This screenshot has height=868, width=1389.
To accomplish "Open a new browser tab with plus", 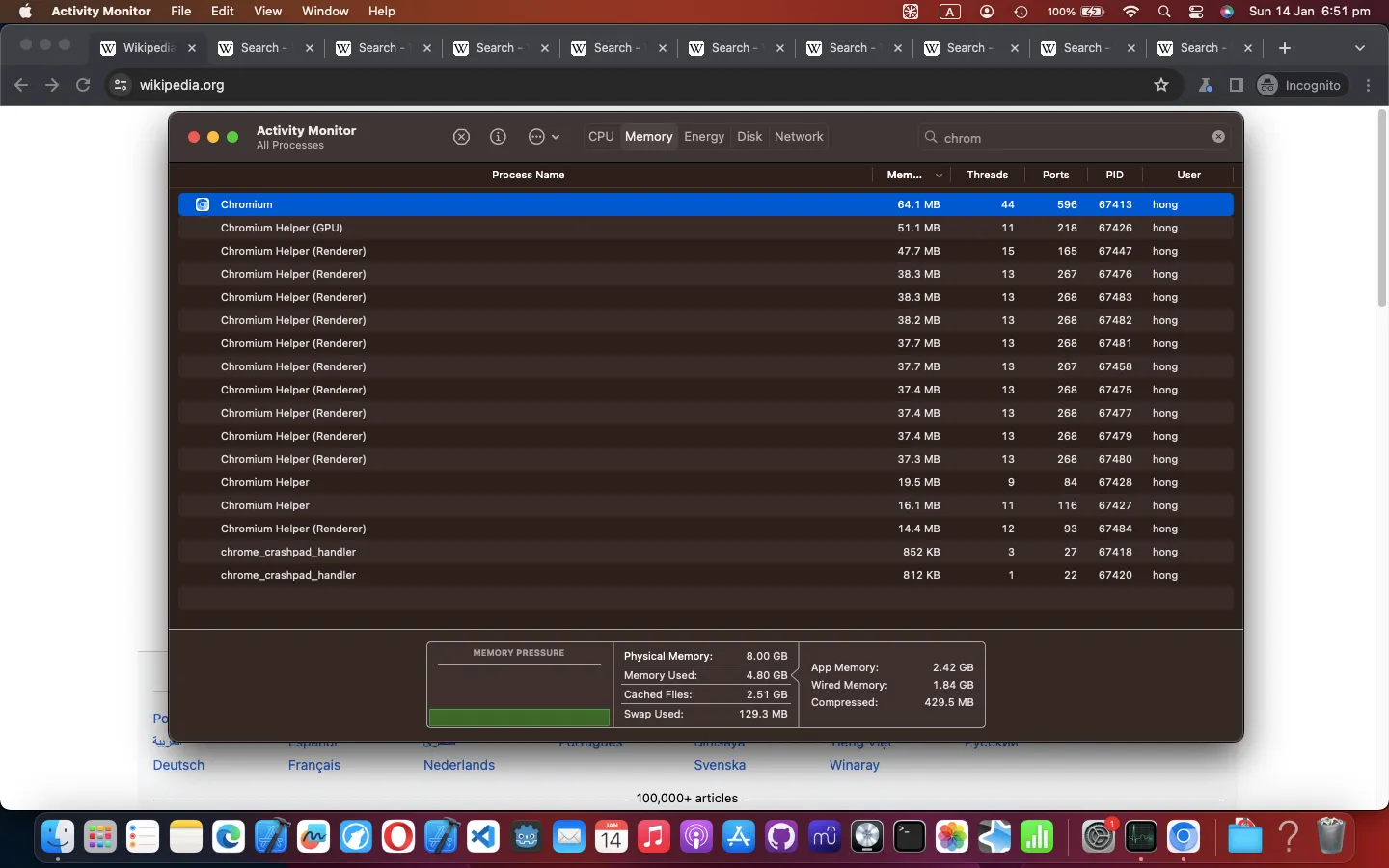I will (x=1284, y=48).
